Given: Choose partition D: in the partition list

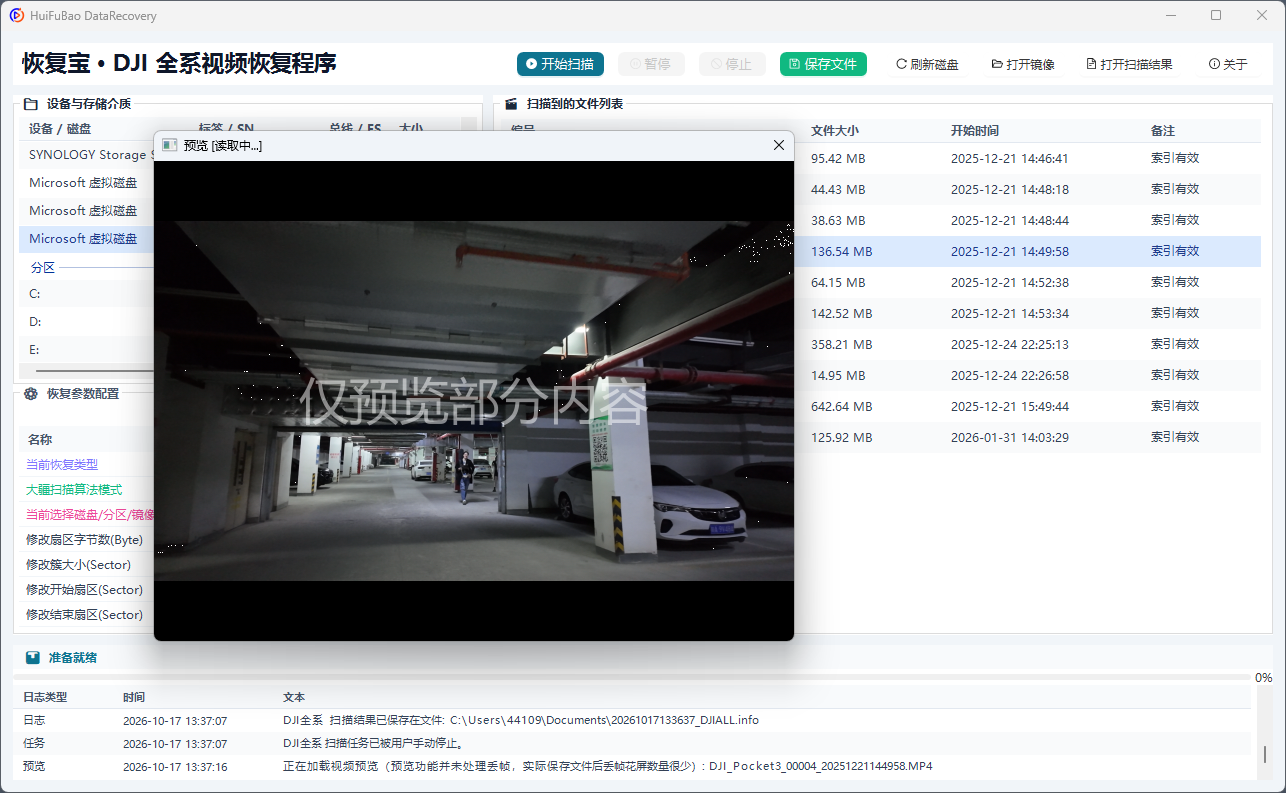Looking at the screenshot, I should 86,322.
